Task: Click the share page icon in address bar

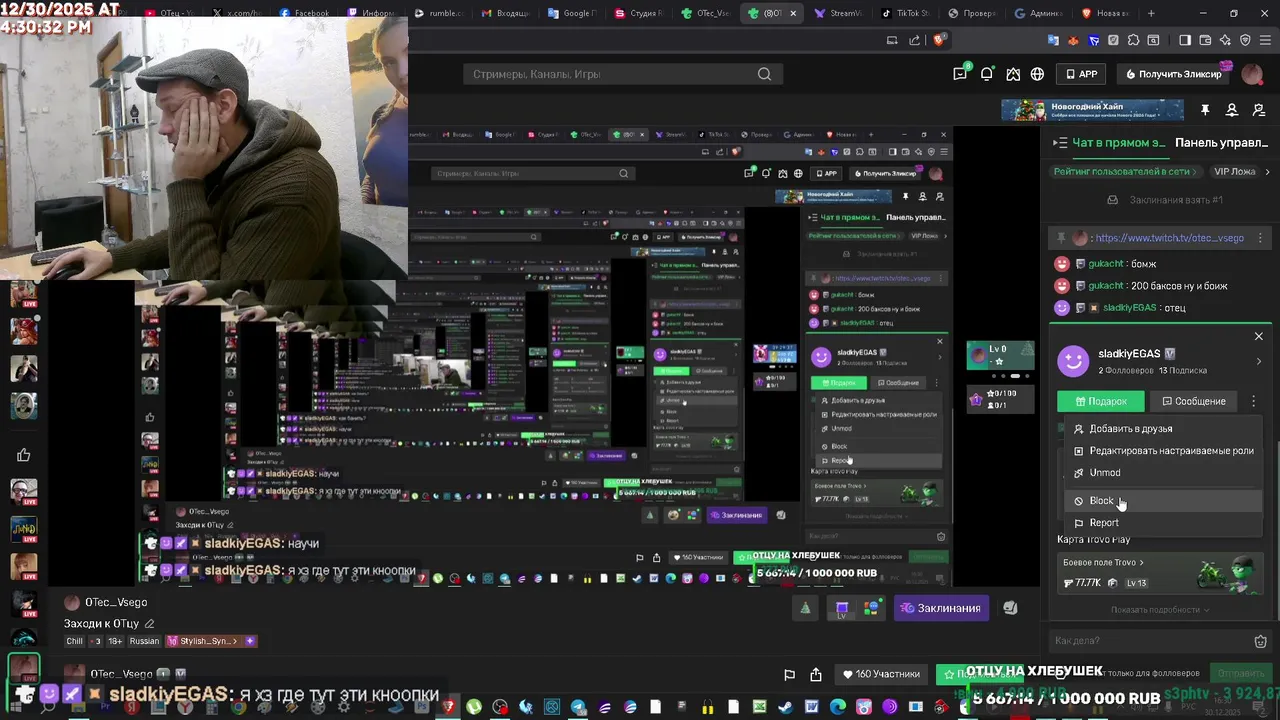Action: tap(915, 40)
